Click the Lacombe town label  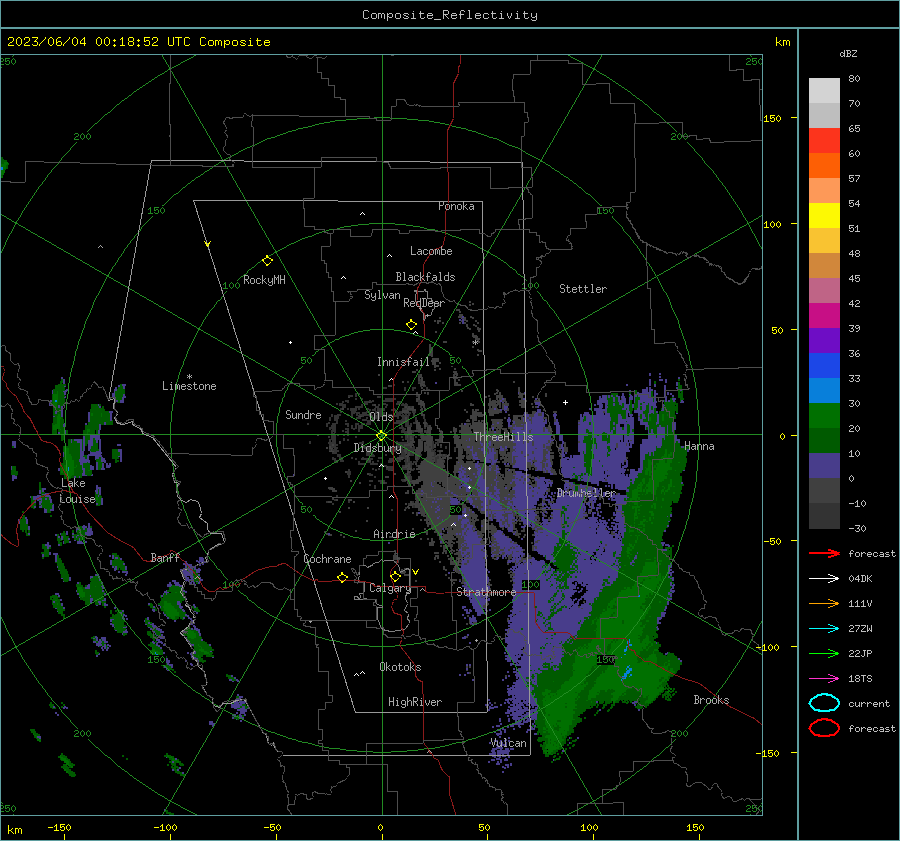[x=431, y=251]
